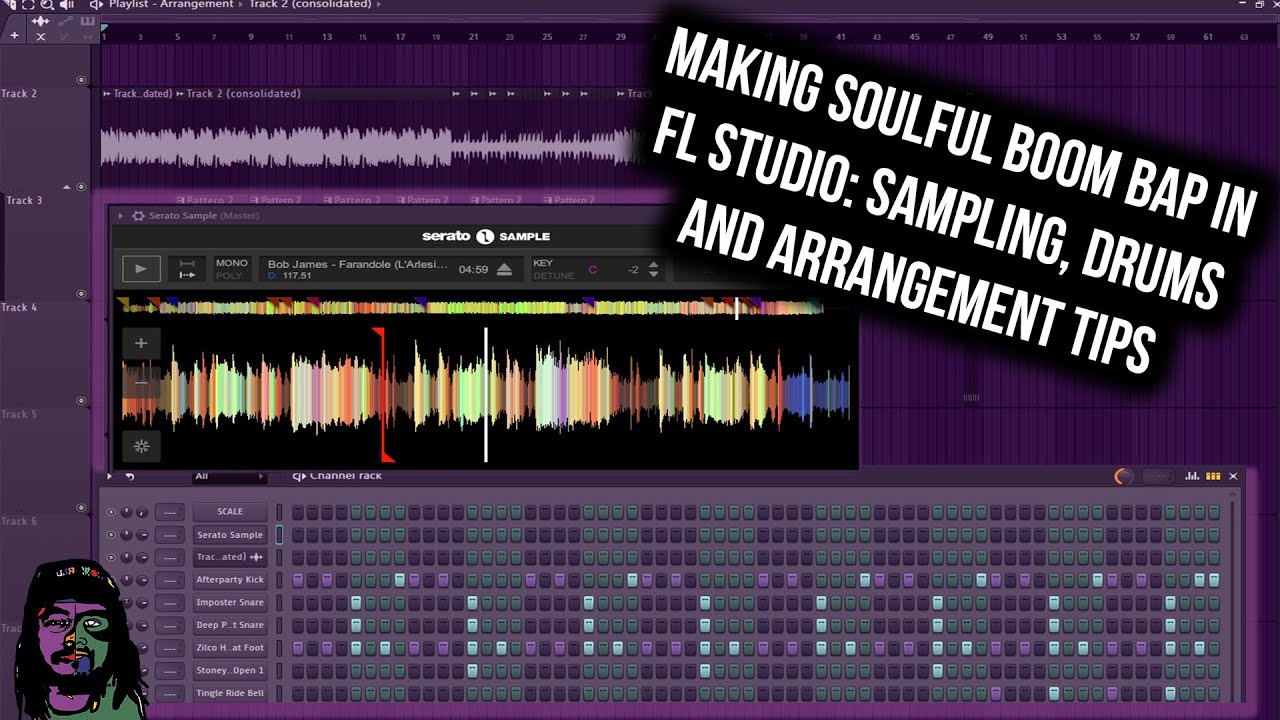Viewport: 1280px width, 720px height.
Task: Adjust the SCALE channel panning knob
Action: click(x=127, y=512)
